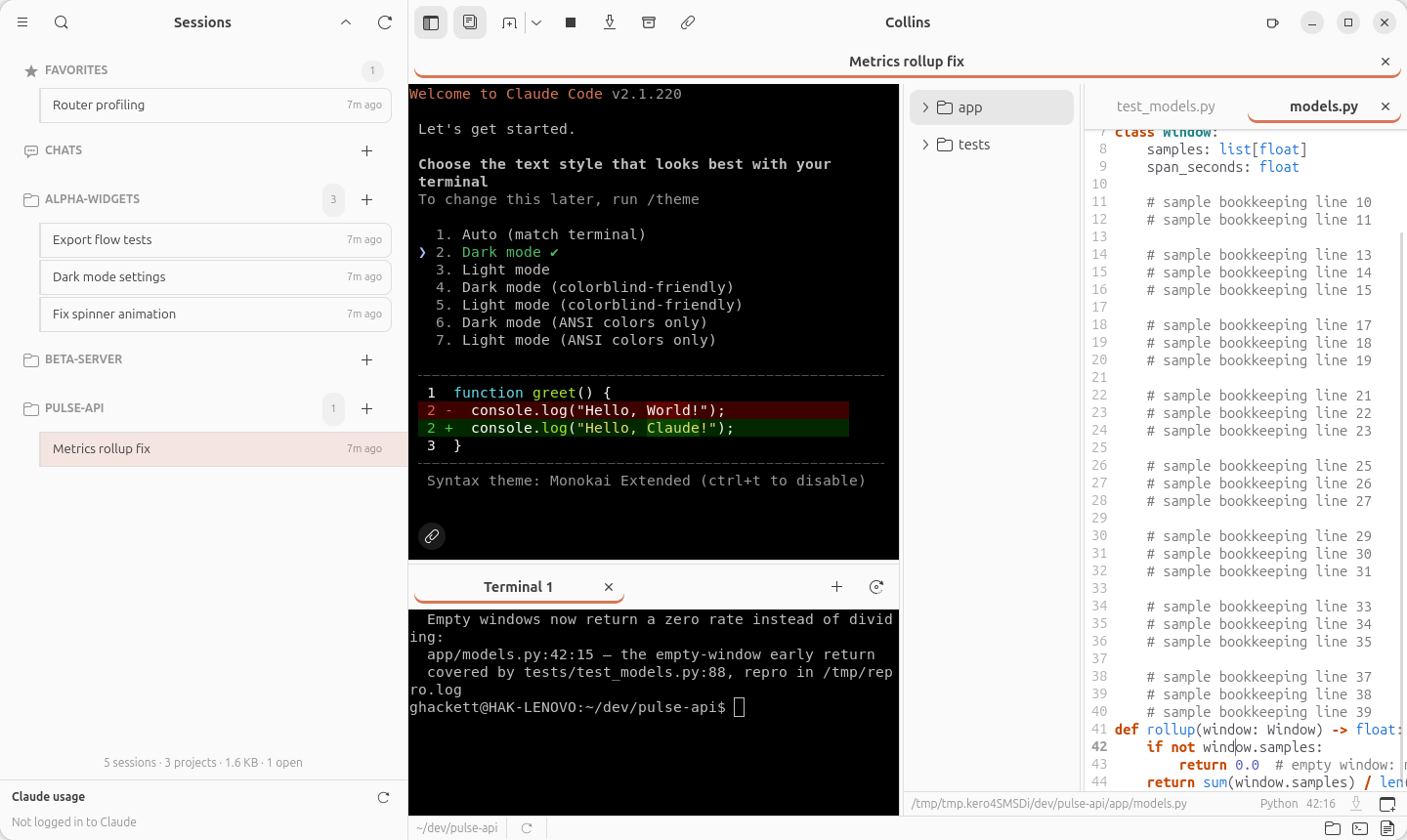The width and height of the screenshot is (1407, 840).
Task: Toggle the terminal panel icon
Action: coord(1360,828)
